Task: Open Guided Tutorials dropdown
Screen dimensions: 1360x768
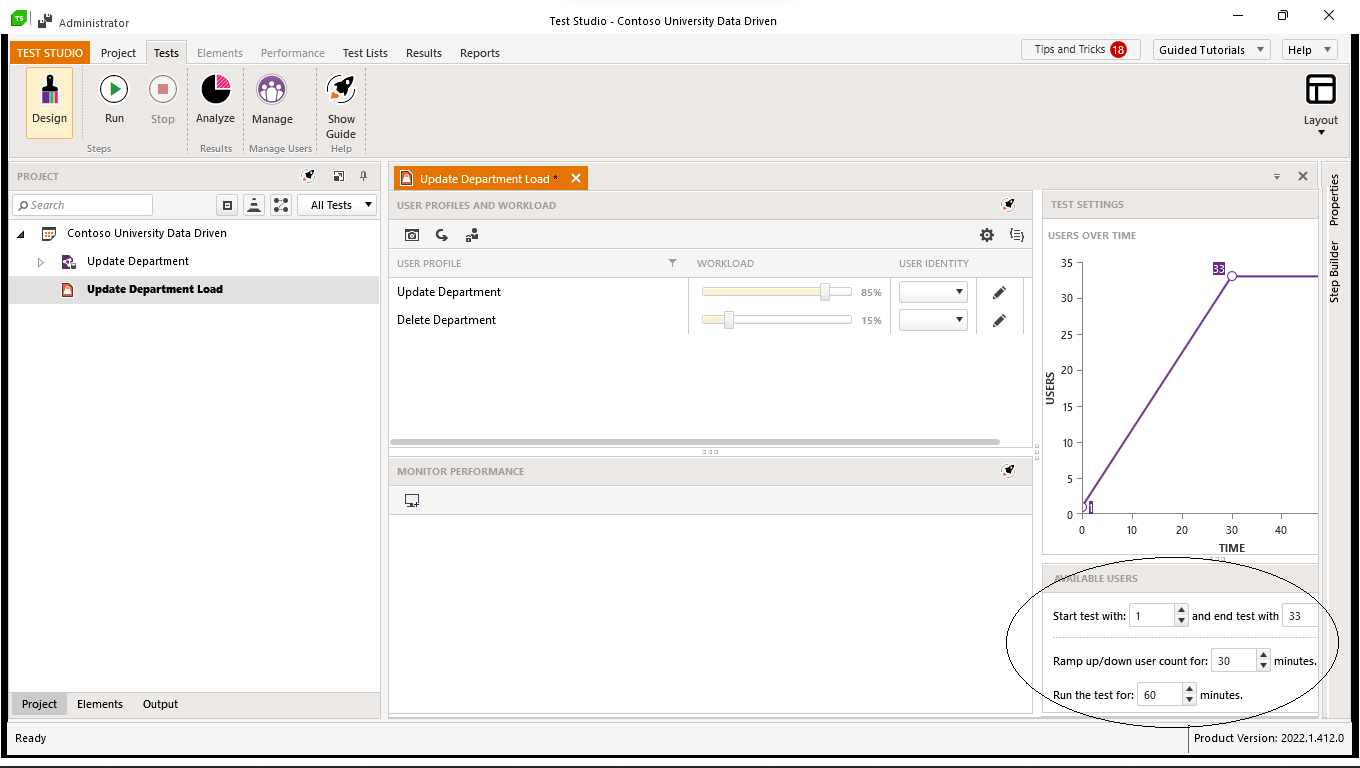Action: coord(1211,49)
